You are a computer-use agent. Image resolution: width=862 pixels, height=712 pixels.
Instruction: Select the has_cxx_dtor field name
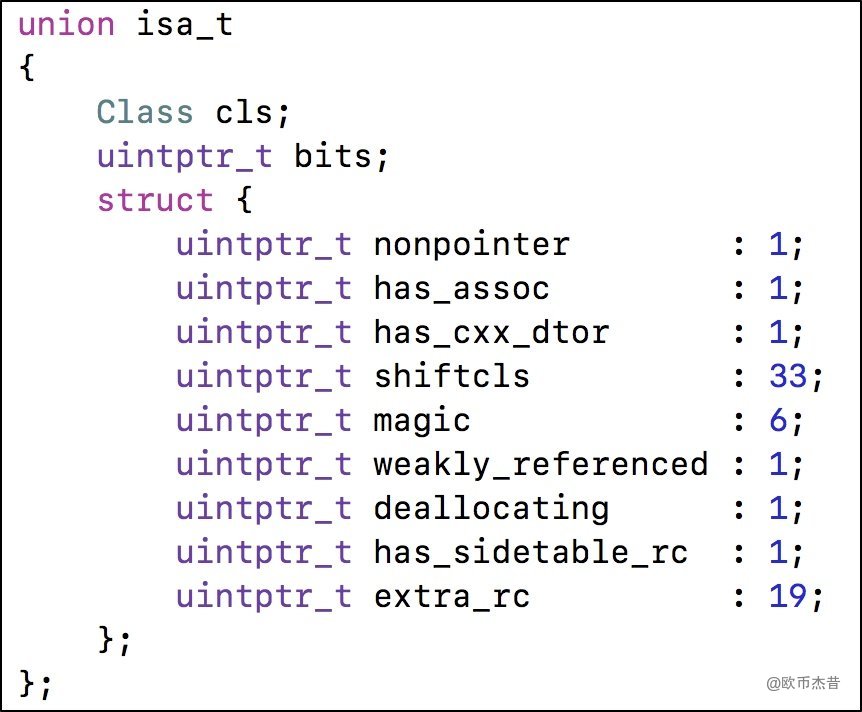(x=491, y=332)
